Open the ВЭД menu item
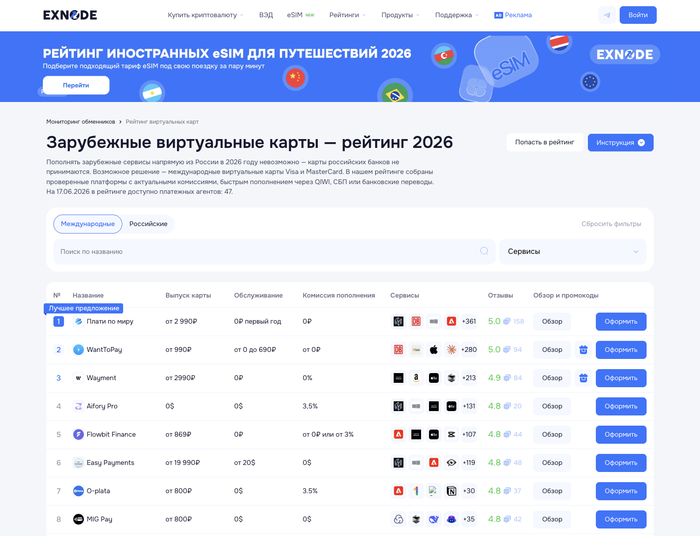Image resolution: width=700 pixels, height=536 pixels. [266, 15]
